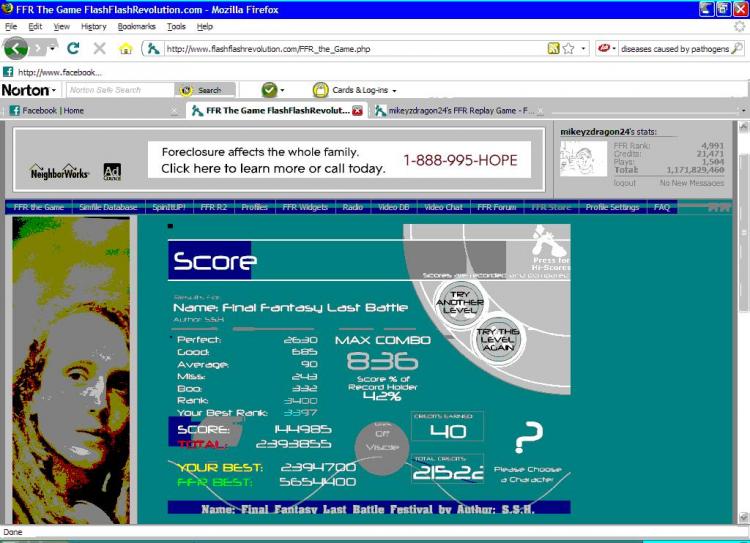Click the Ad Council logo
Viewport: 750px width, 543px height.
point(112,172)
